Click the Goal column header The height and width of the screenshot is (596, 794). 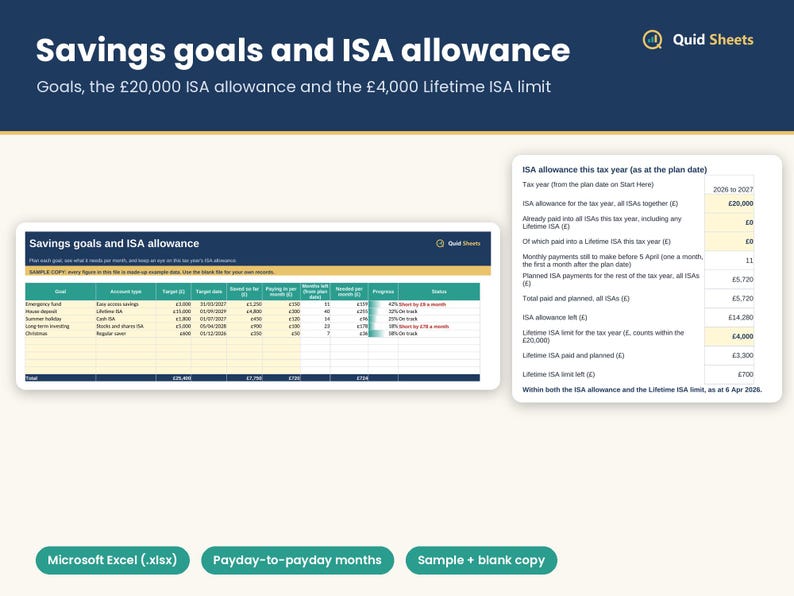[x=60, y=292]
